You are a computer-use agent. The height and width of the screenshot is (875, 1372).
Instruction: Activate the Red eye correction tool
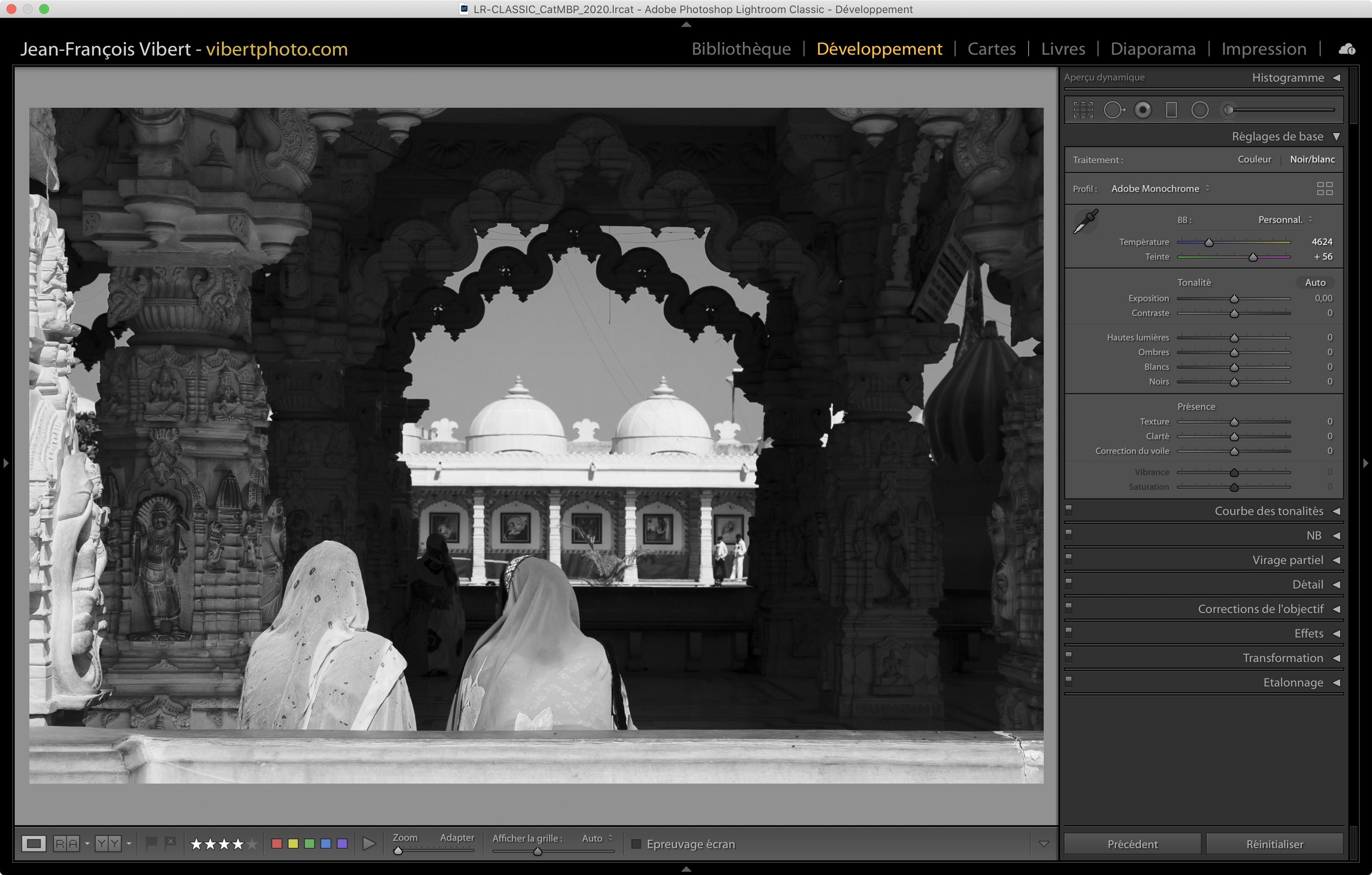[x=1143, y=110]
